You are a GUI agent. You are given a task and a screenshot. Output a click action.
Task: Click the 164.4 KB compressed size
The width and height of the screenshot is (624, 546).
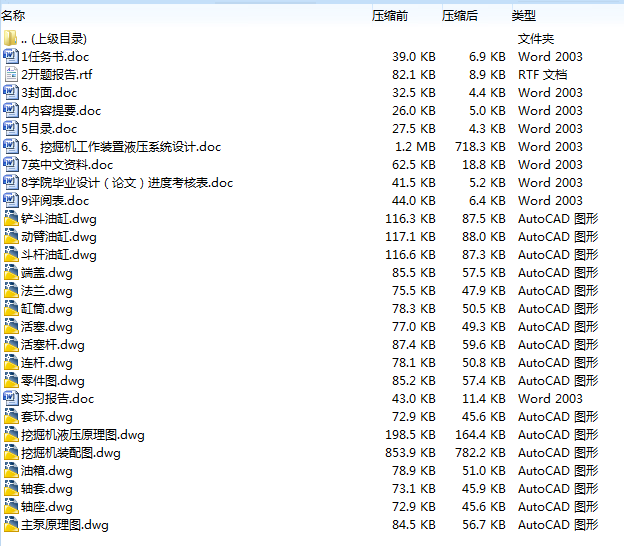[480, 435]
